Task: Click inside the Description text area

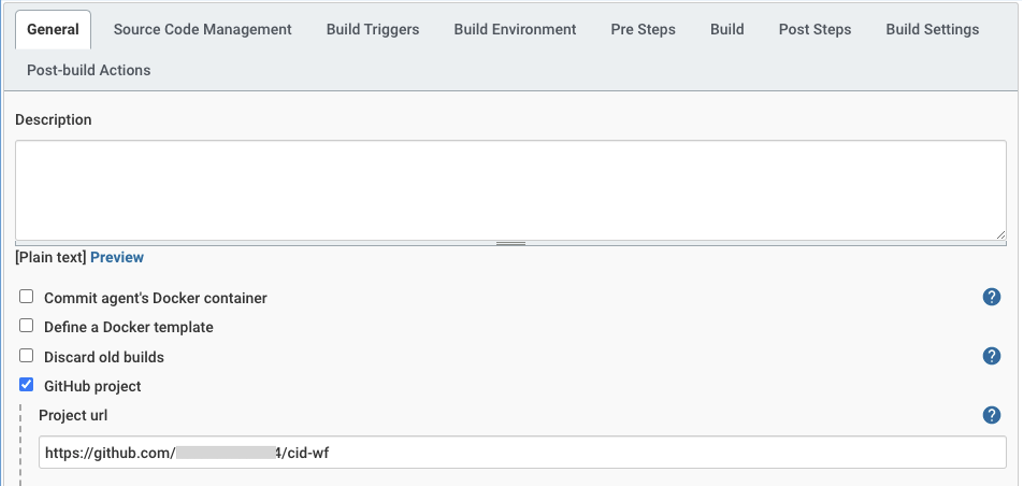Action: [511, 190]
